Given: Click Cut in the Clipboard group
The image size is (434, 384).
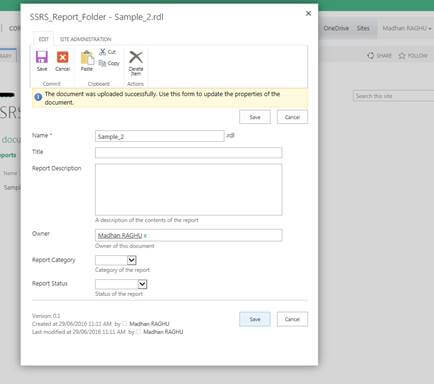Looking at the screenshot, I should click(x=108, y=52).
